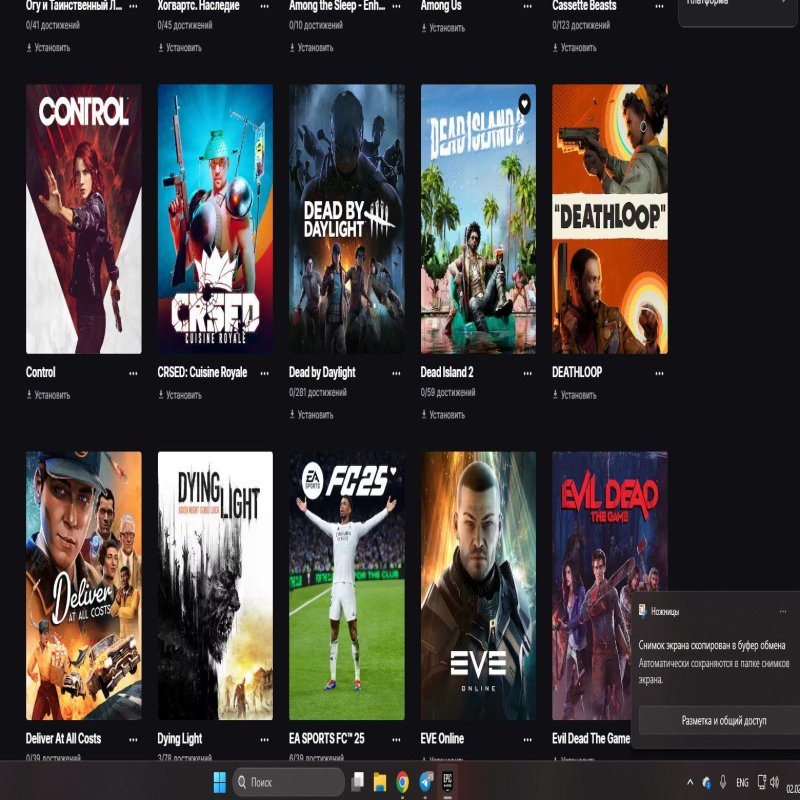Open the three-dot menu for DEATHLOOP

[660, 373]
